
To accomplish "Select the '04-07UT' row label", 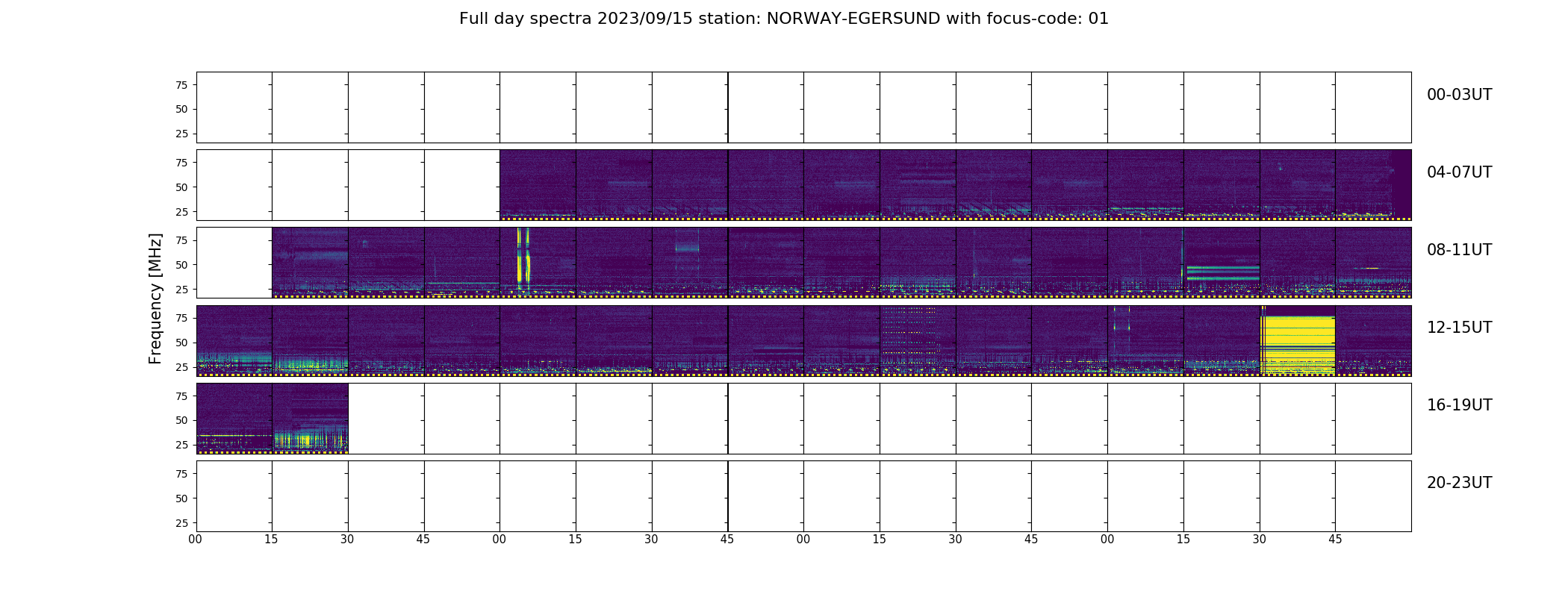I will 1459,172.
